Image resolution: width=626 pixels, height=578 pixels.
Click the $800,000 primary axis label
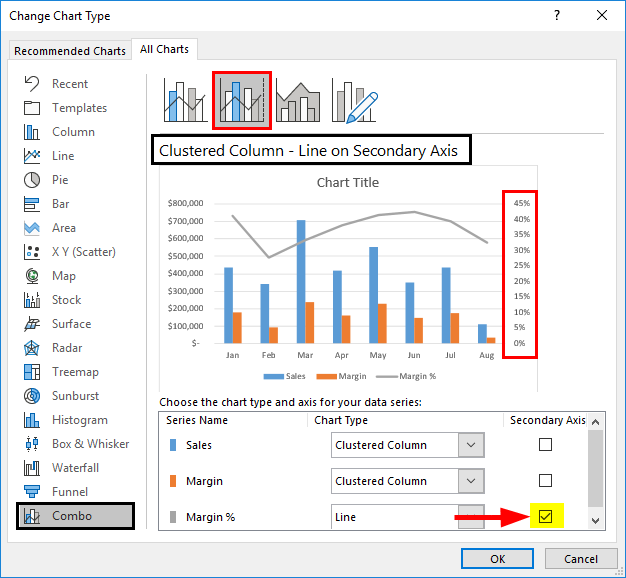[186, 203]
